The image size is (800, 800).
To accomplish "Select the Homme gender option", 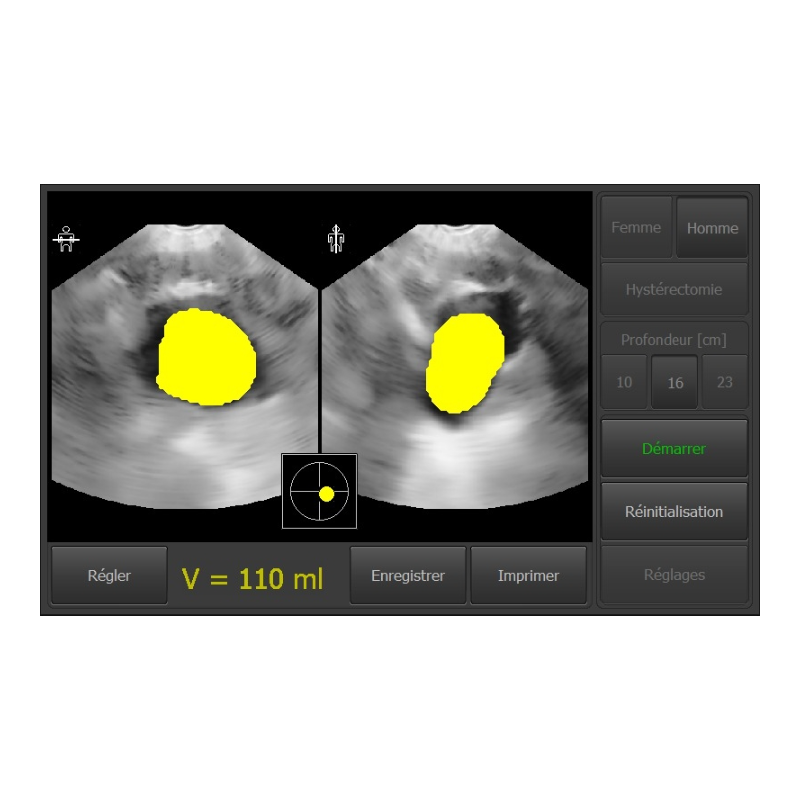I will [712, 228].
